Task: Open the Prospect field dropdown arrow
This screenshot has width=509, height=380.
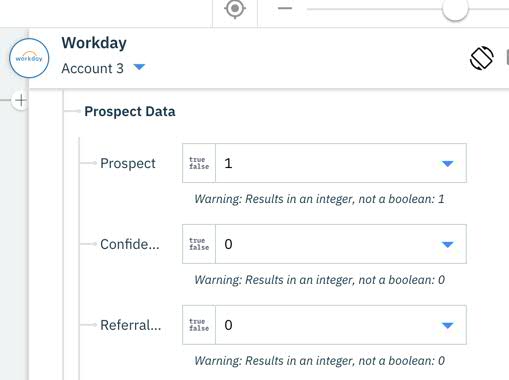Action: [x=447, y=164]
